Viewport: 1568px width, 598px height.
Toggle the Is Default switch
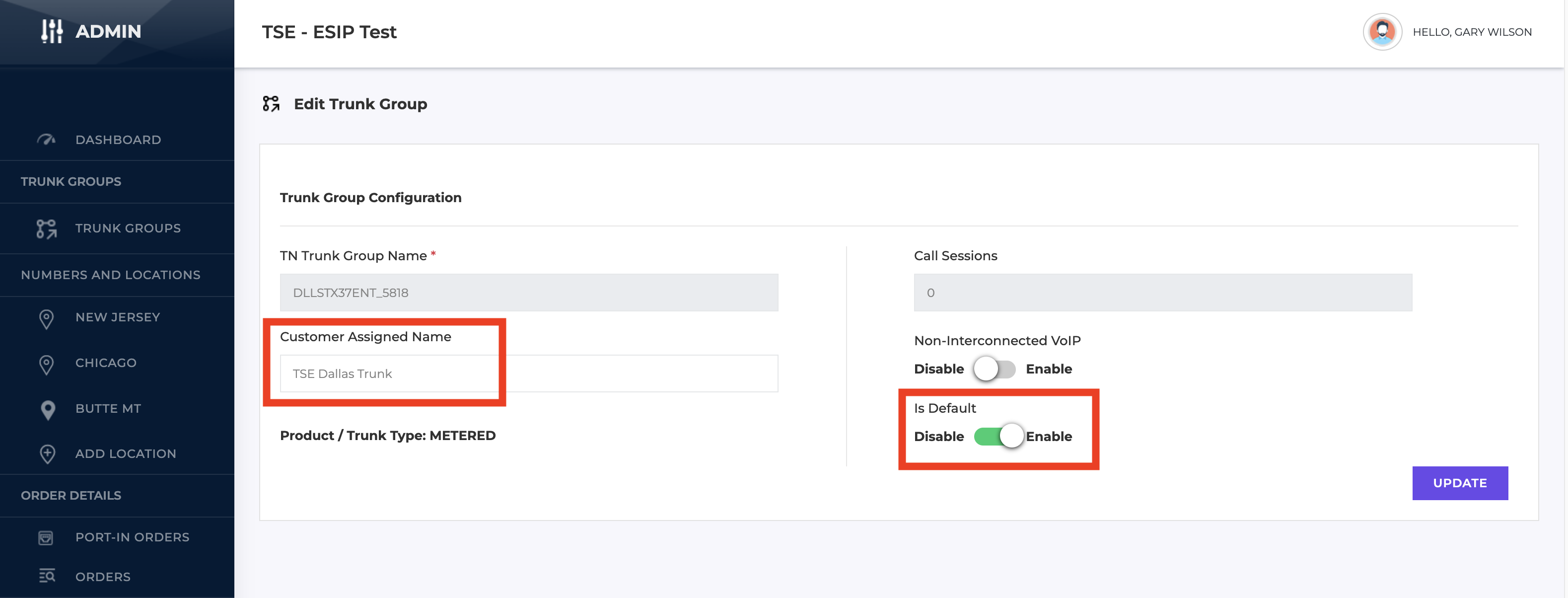(x=998, y=436)
